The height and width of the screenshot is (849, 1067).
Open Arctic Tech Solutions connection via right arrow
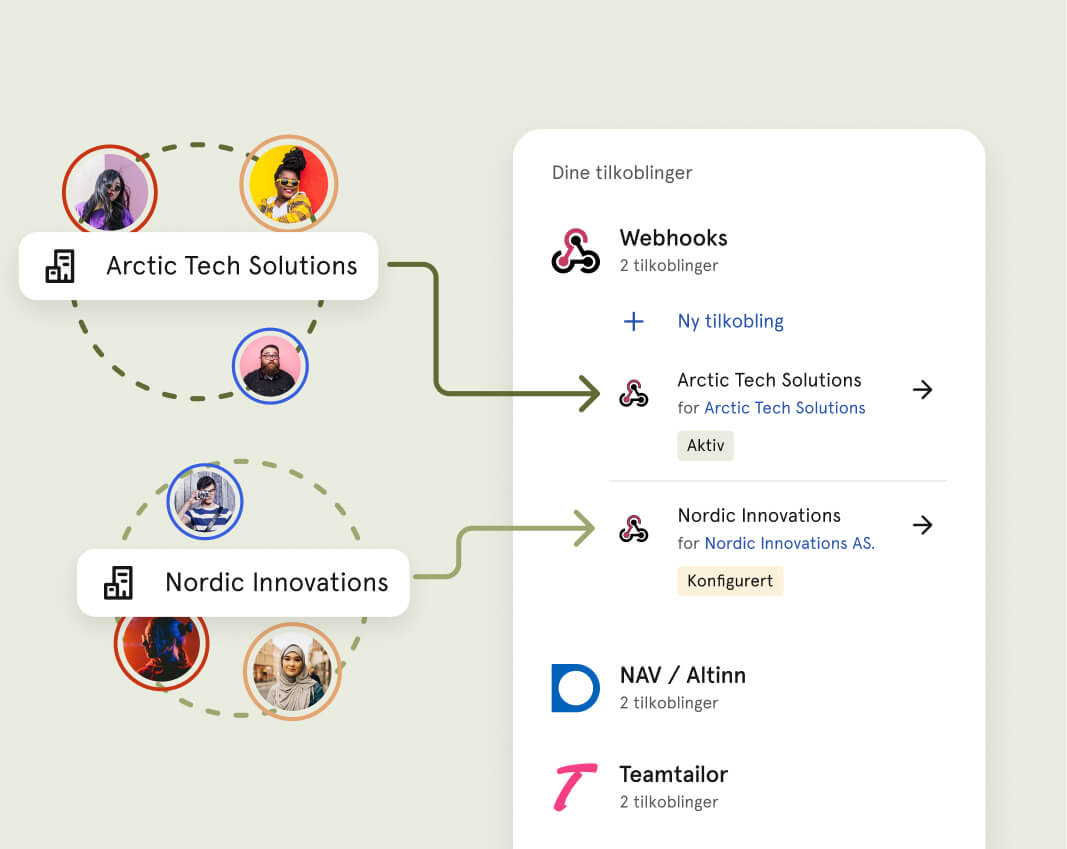tap(922, 390)
